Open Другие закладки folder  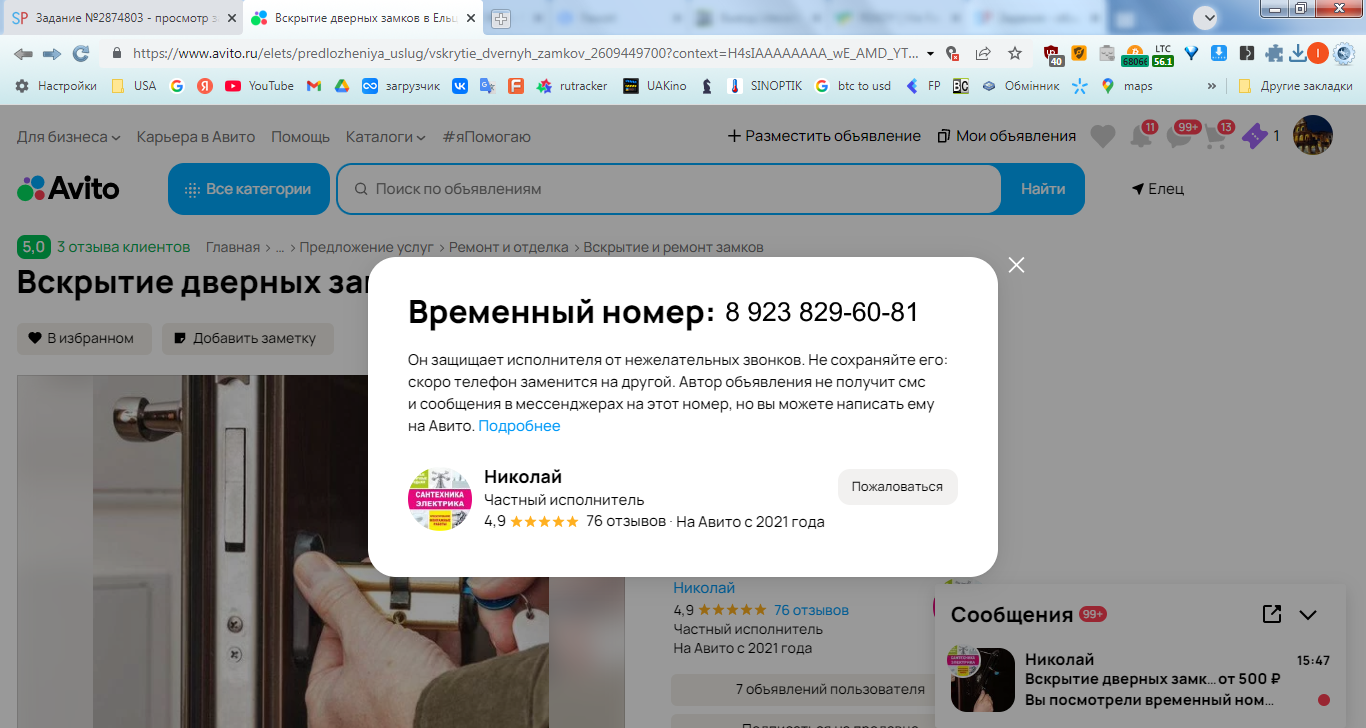1293,86
